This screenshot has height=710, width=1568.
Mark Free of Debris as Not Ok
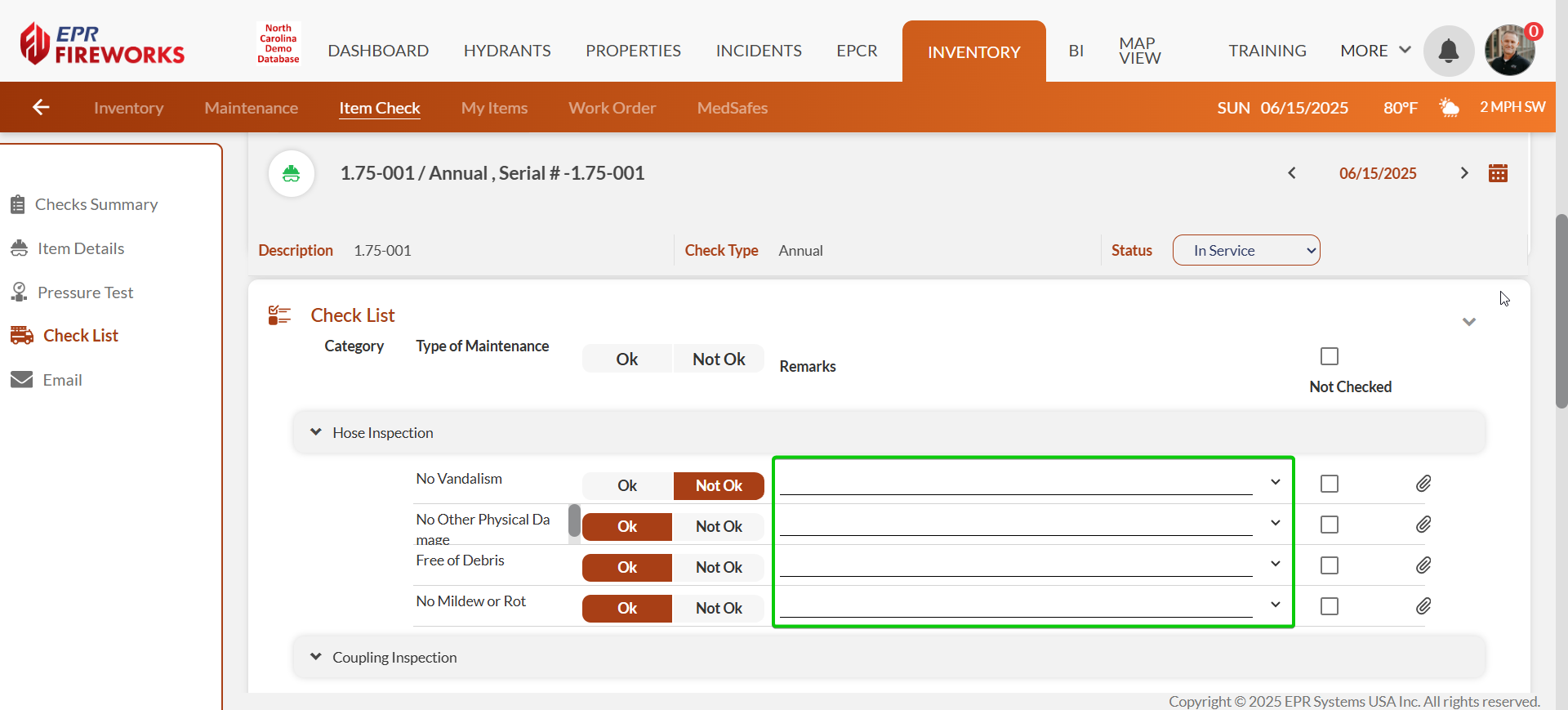(x=719, y=567)
